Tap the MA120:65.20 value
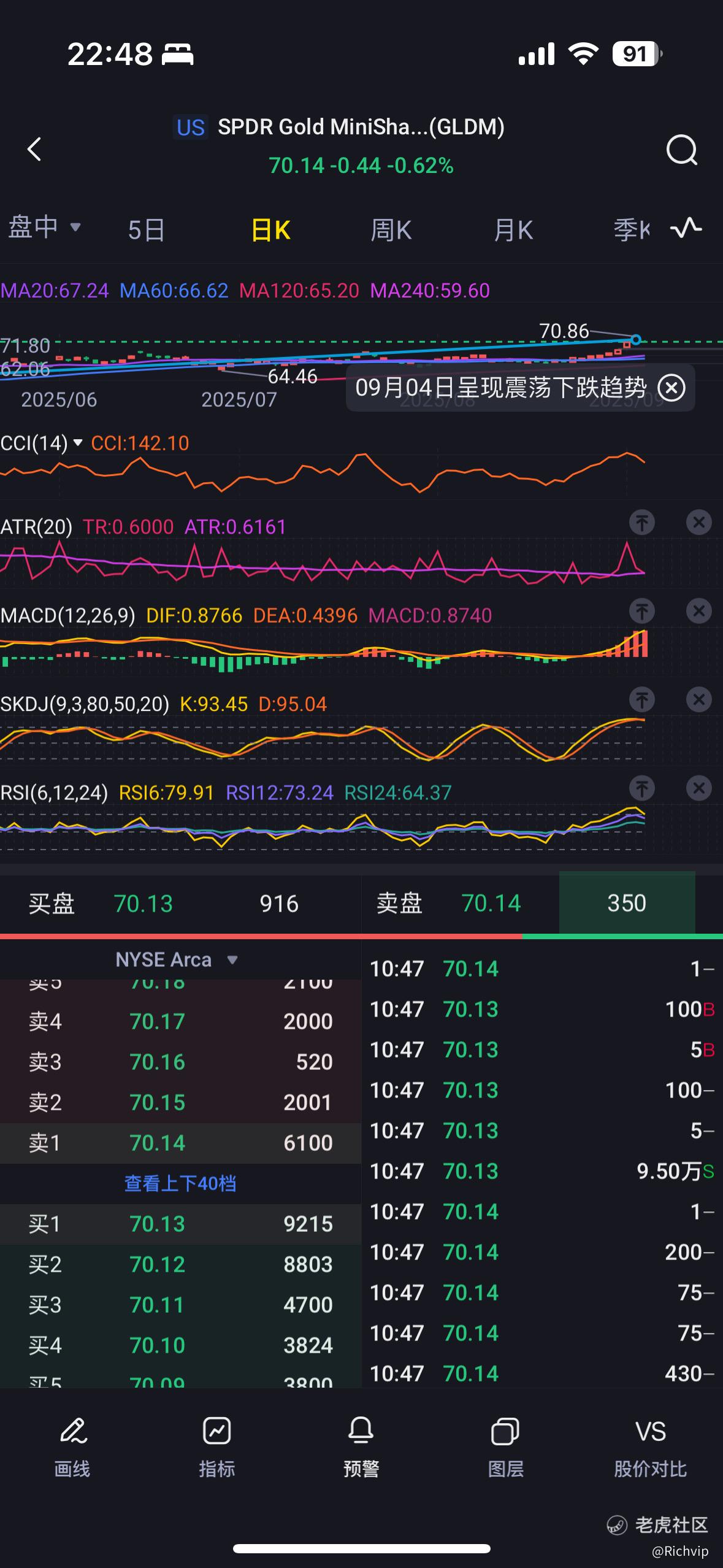Screen dimensions: 723x1568 299,290
